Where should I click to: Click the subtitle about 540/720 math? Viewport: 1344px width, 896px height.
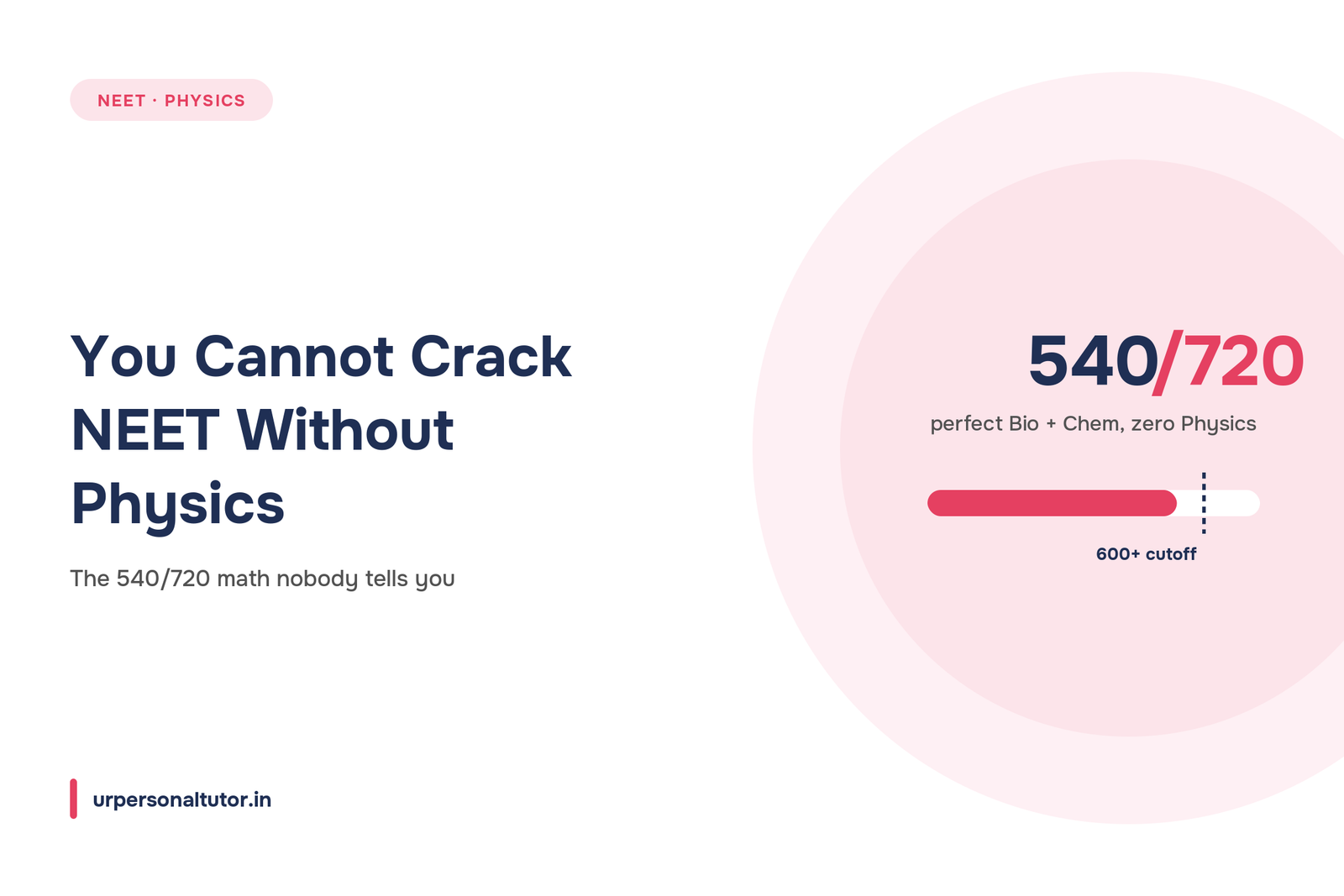[262, 579]
